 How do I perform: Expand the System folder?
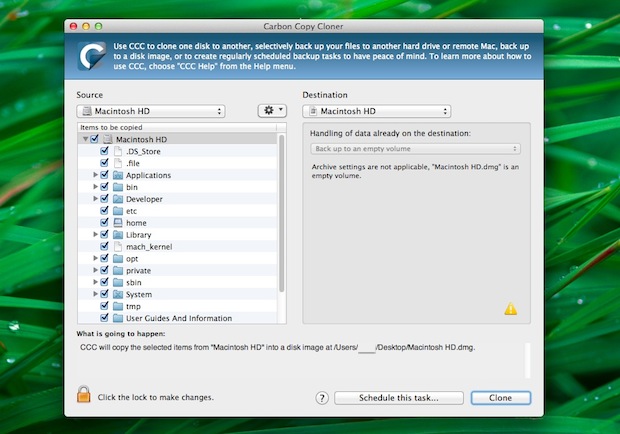pyautogui.click(x=95, y=294)
